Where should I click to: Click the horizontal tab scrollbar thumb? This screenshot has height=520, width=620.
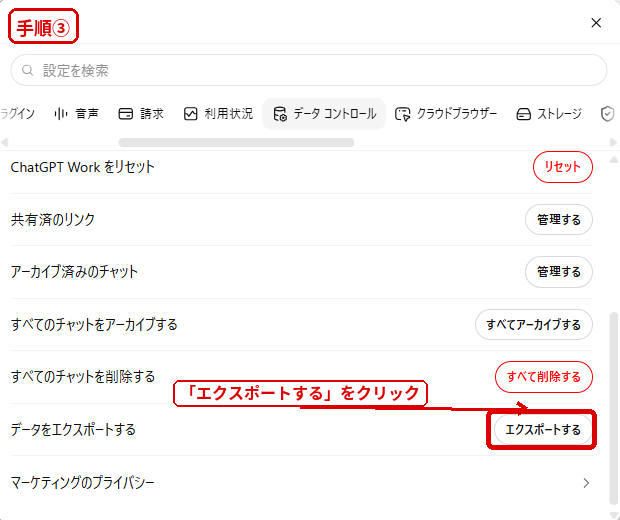pyautogui.click(x=236, y=142)
